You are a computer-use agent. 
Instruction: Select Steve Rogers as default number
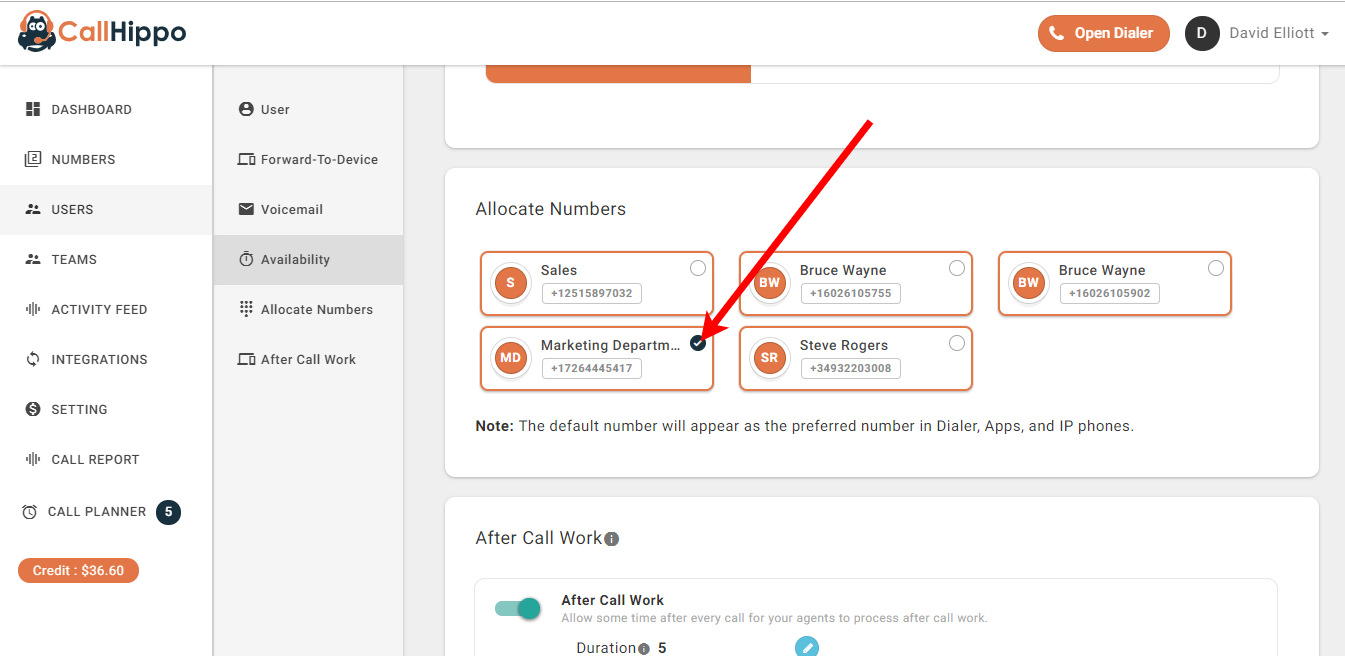coord(957,343)
